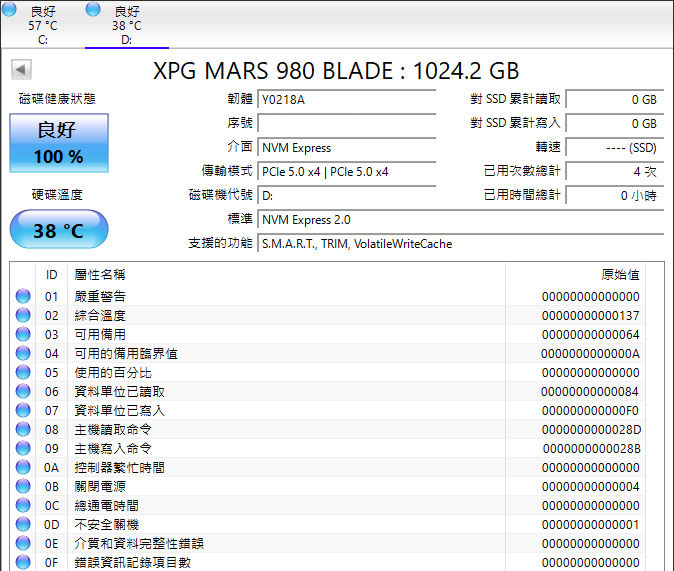The height and width of the screenshot is (571, 674).
Task: Click the blue status orb of C: drive
Action: (x=9, y=9)
